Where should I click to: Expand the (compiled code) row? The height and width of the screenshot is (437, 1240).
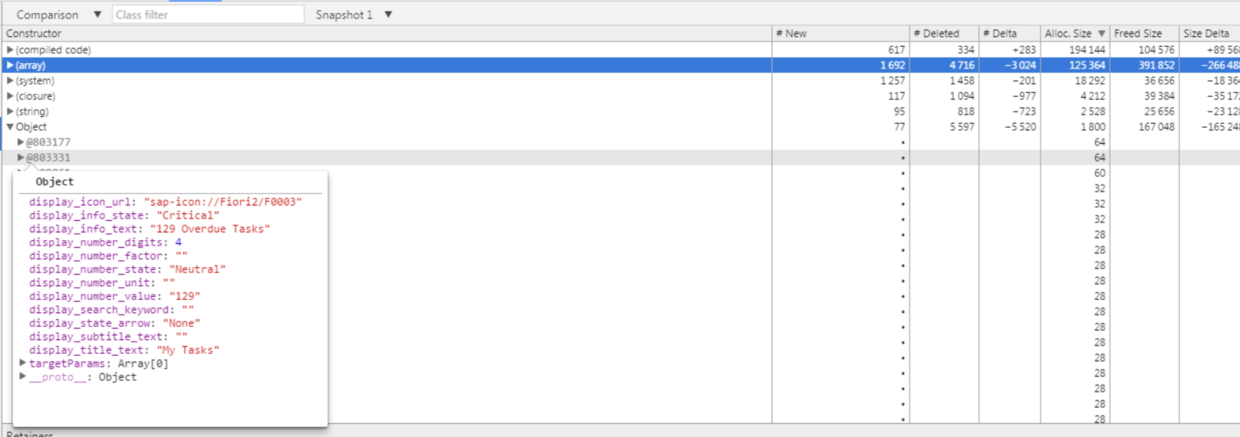[10, 50]
